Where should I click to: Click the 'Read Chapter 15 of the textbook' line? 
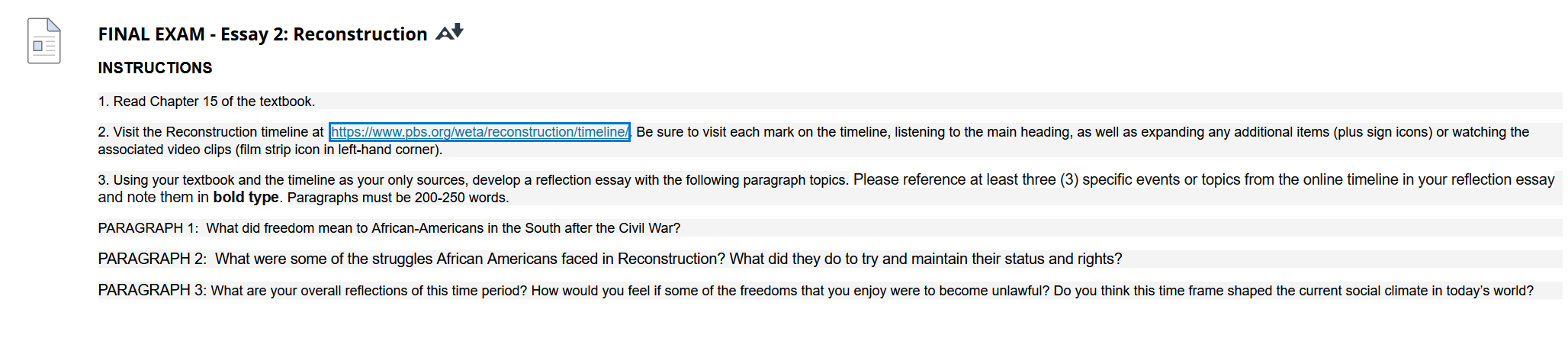pos(207,101)
